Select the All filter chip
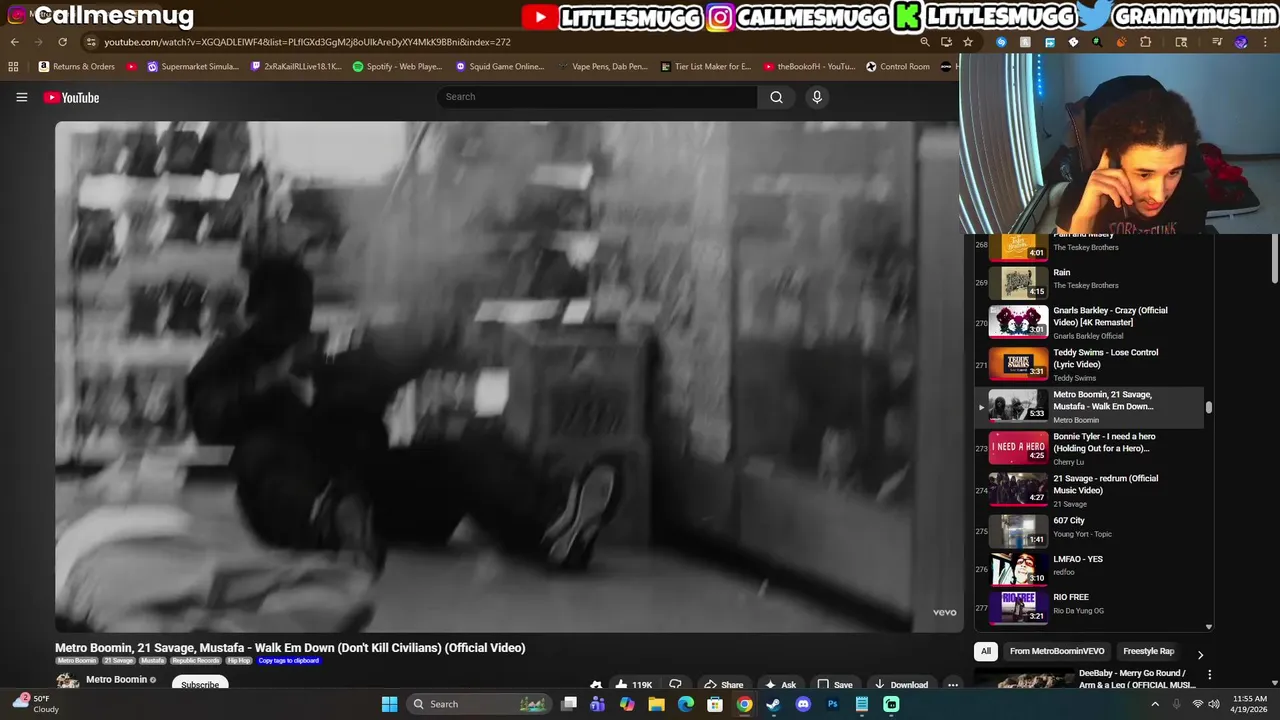Viewport: 1280px width, 720px height. pos(986,651)
